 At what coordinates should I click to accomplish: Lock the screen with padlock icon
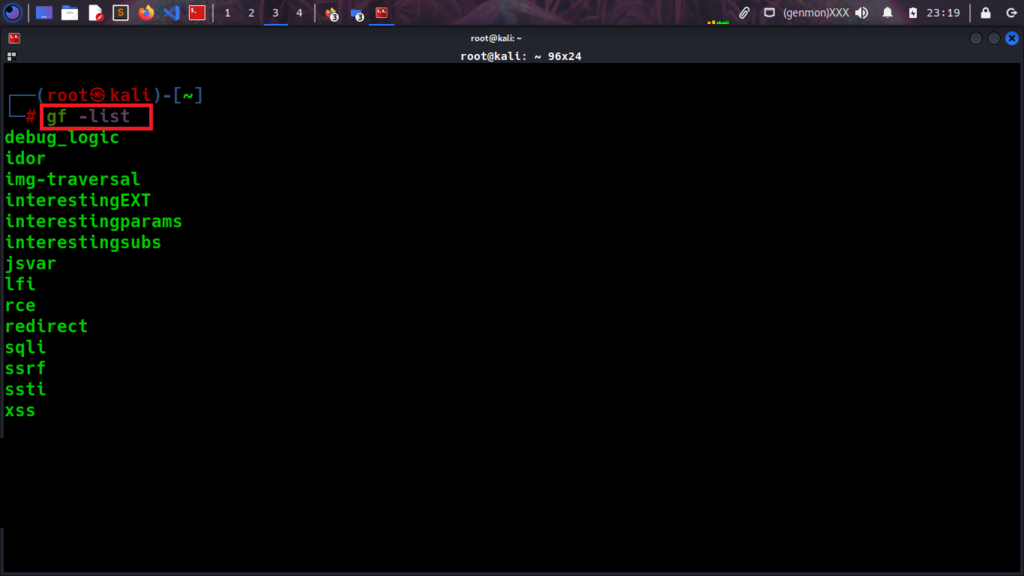[986, 13]
